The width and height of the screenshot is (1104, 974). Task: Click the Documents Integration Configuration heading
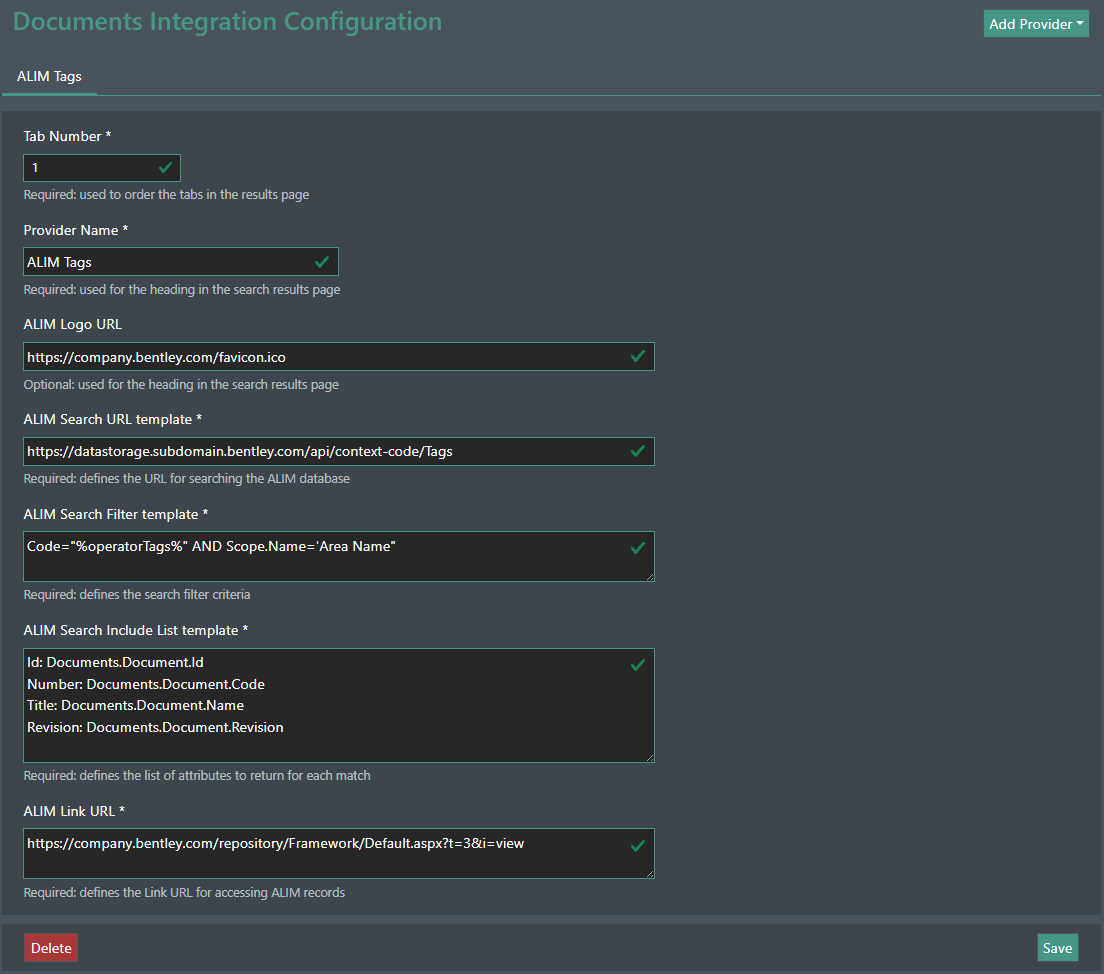coord(227,21)
